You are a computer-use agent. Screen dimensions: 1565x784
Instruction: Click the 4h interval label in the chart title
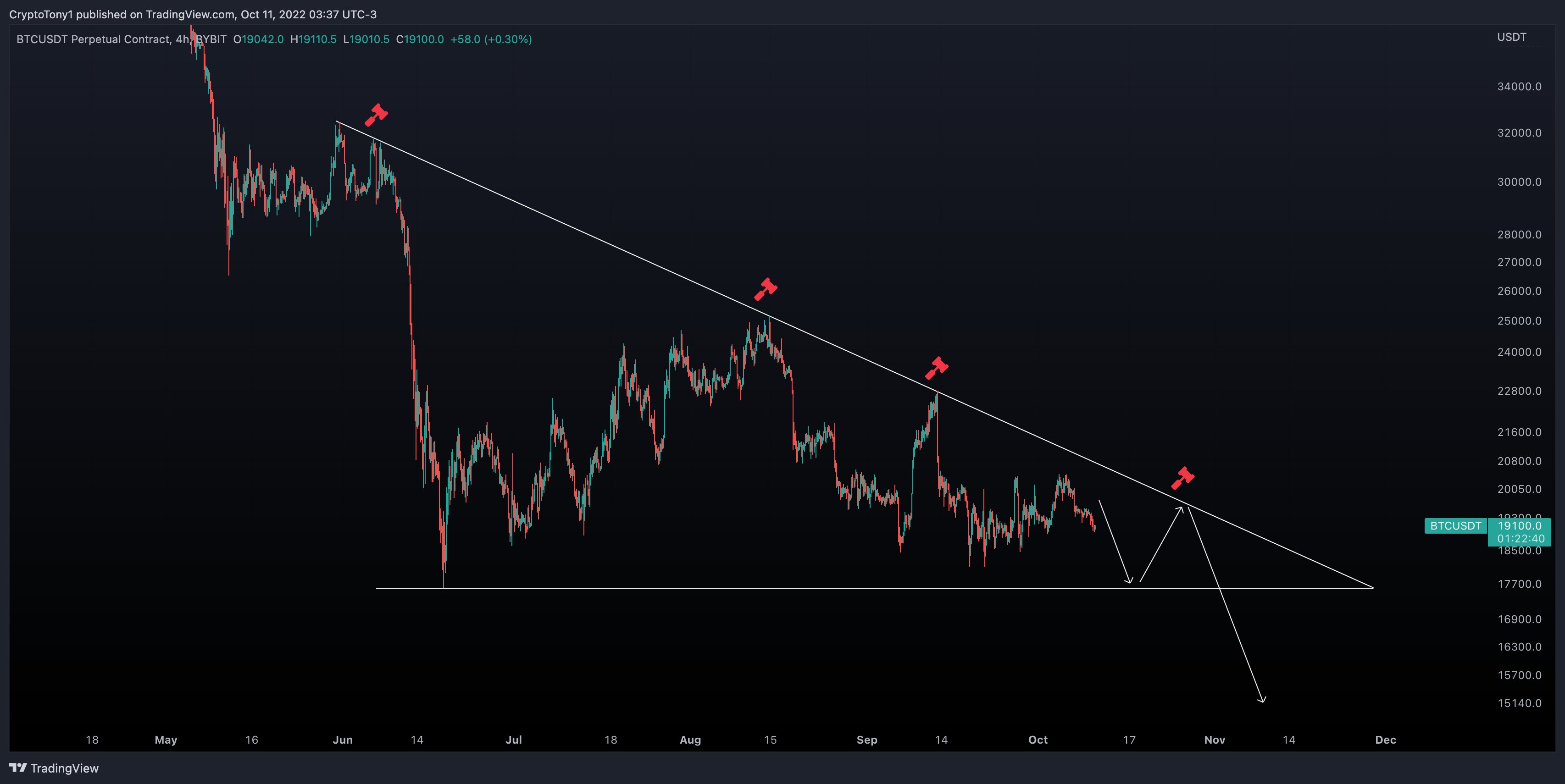point(182,39)
